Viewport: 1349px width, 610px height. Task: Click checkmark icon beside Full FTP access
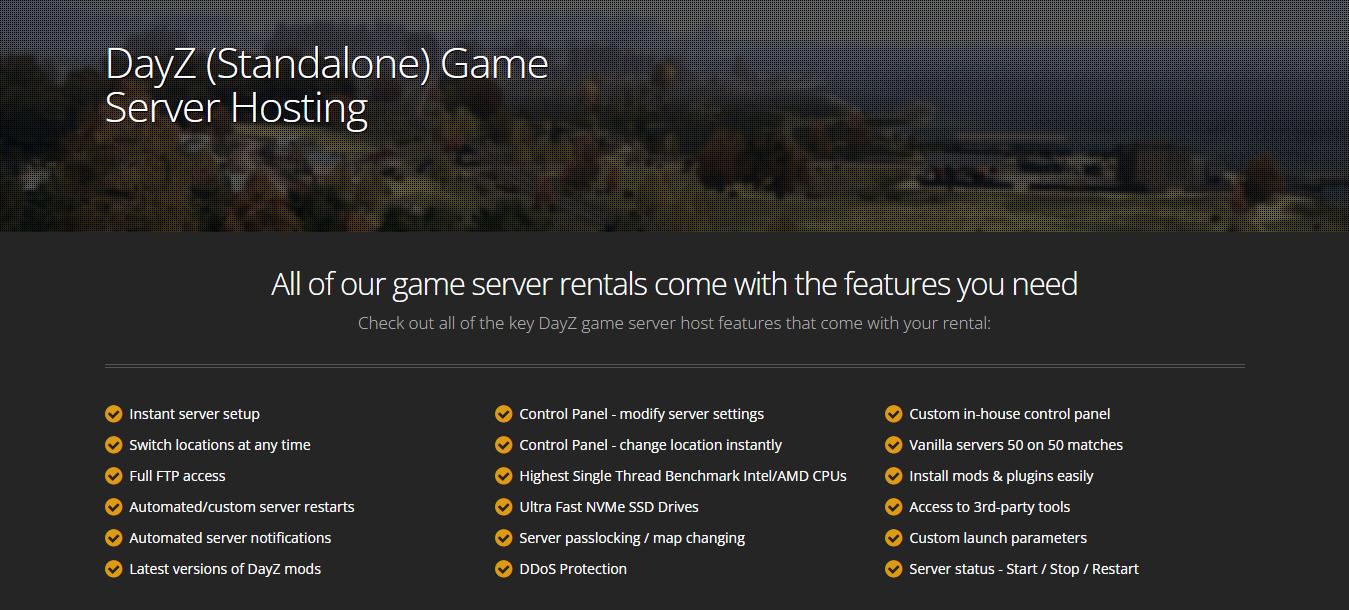[114, 476]
